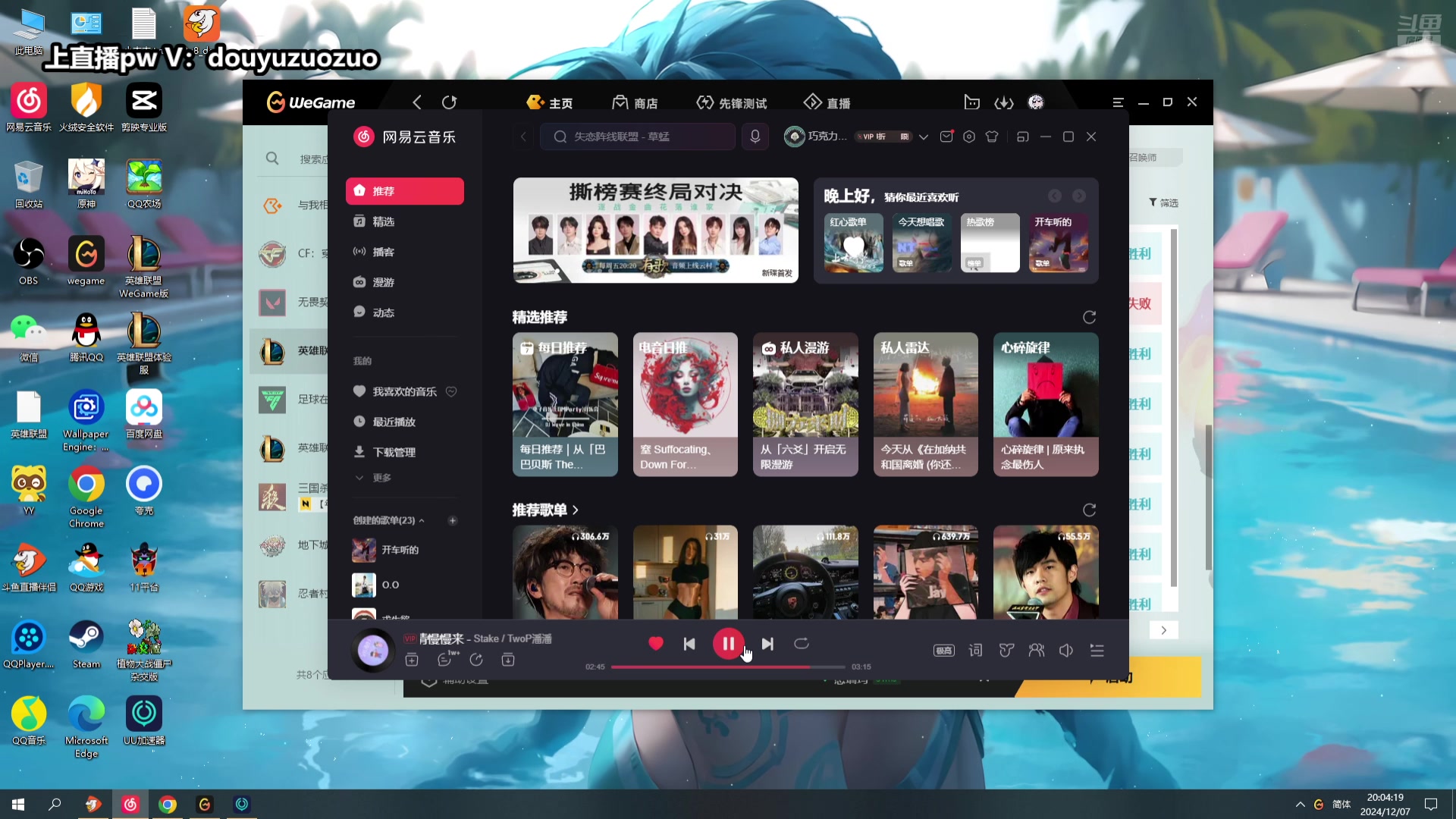
Task: Open NetEase settings hexagon icon
Action: click(x=969, y=136)
